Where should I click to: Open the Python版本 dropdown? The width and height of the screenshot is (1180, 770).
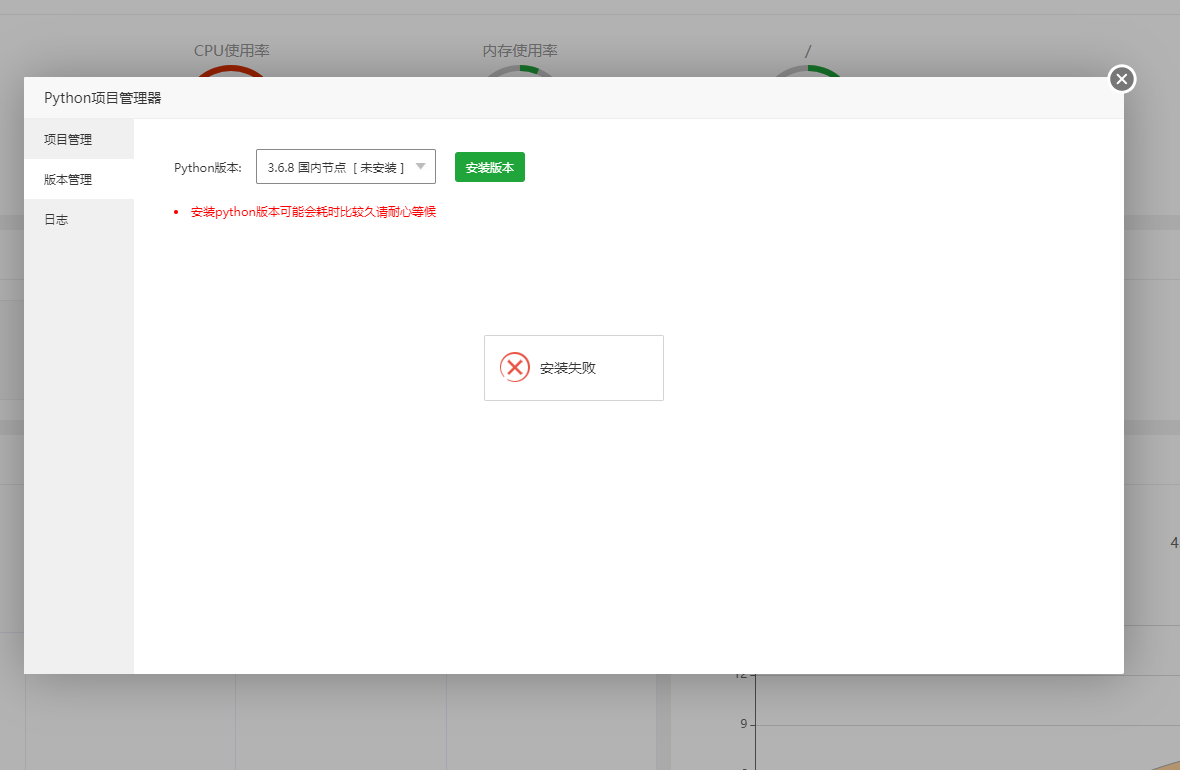point(345,167)
